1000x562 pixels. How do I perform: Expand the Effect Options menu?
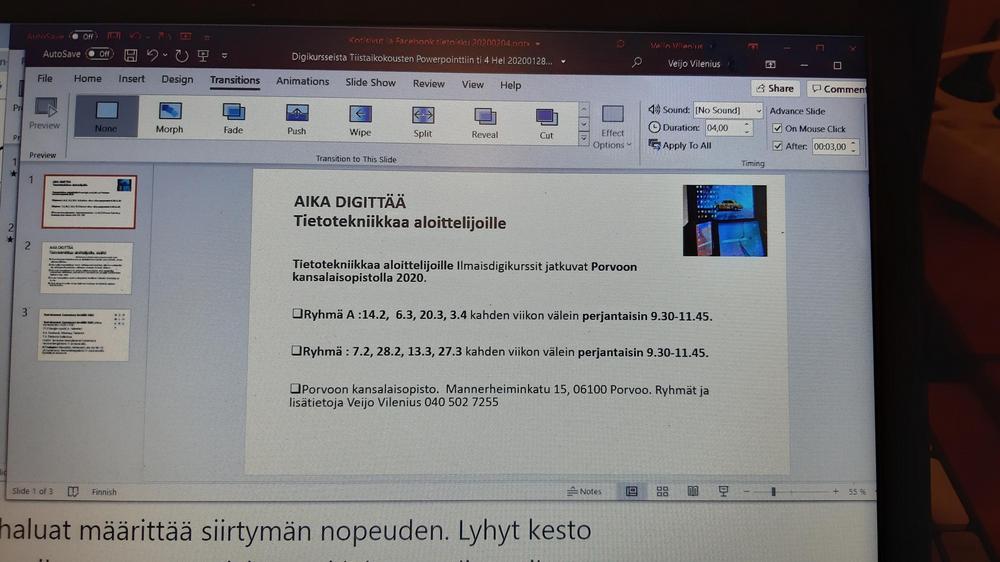point(613,127)
